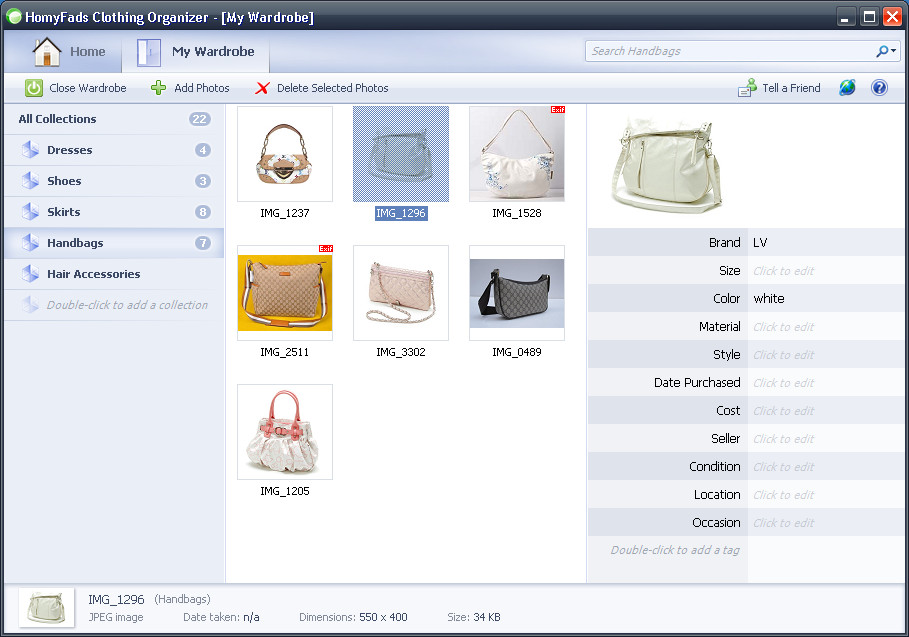Click the Exif badge on IMG_2511
Viewport: 909px width, 637px height.
(x=326, y=249)
